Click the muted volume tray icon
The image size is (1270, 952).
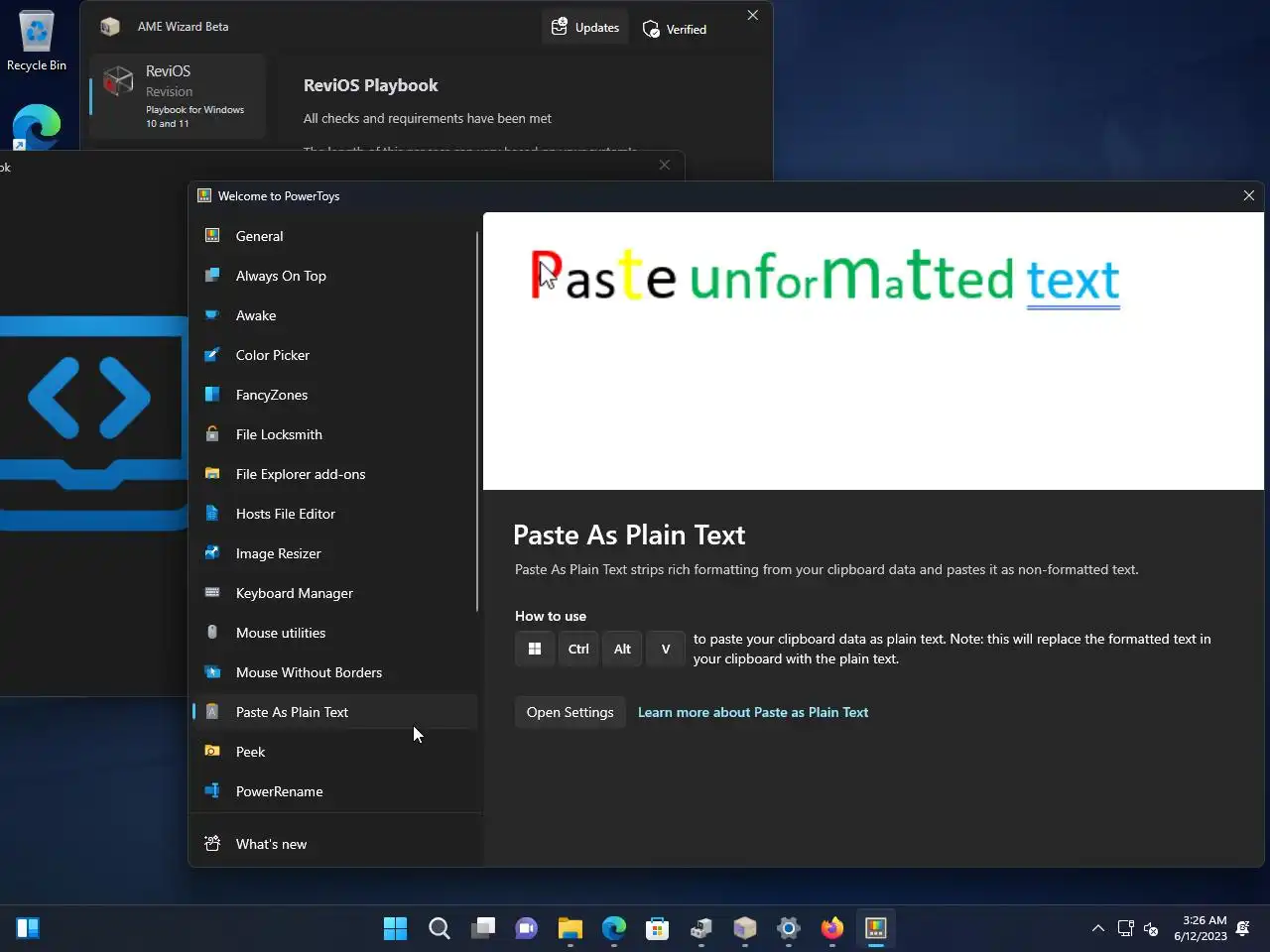pyautogui.click(x=1151, y=929)
